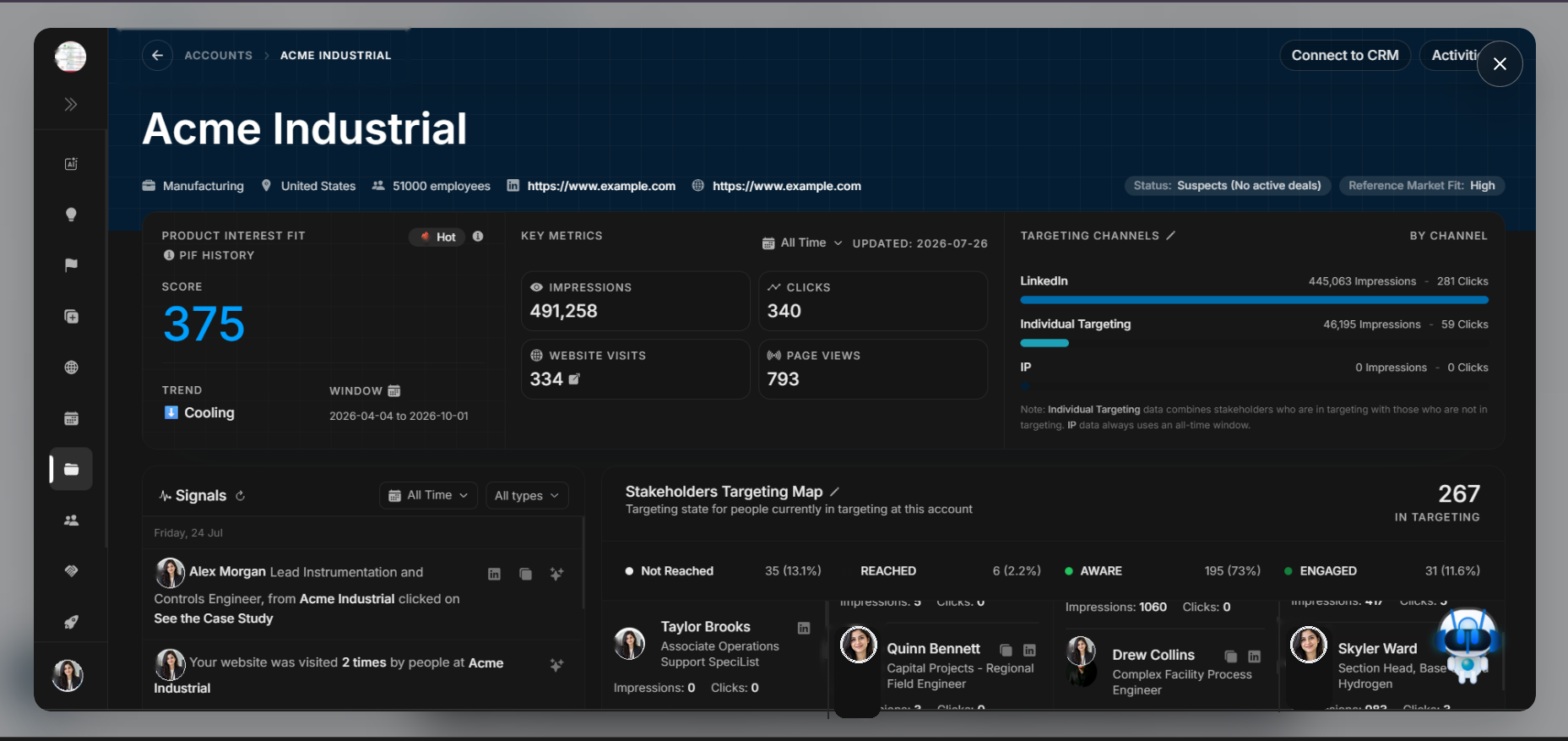
Task: Open the Signals All types dropdown
Action: click(x=527, y=495)
